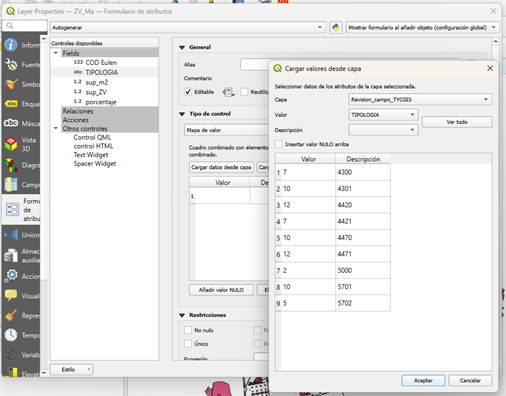Open the Etiquetas yellow abc tab
506x396 pixels.
tap(11, 104)
